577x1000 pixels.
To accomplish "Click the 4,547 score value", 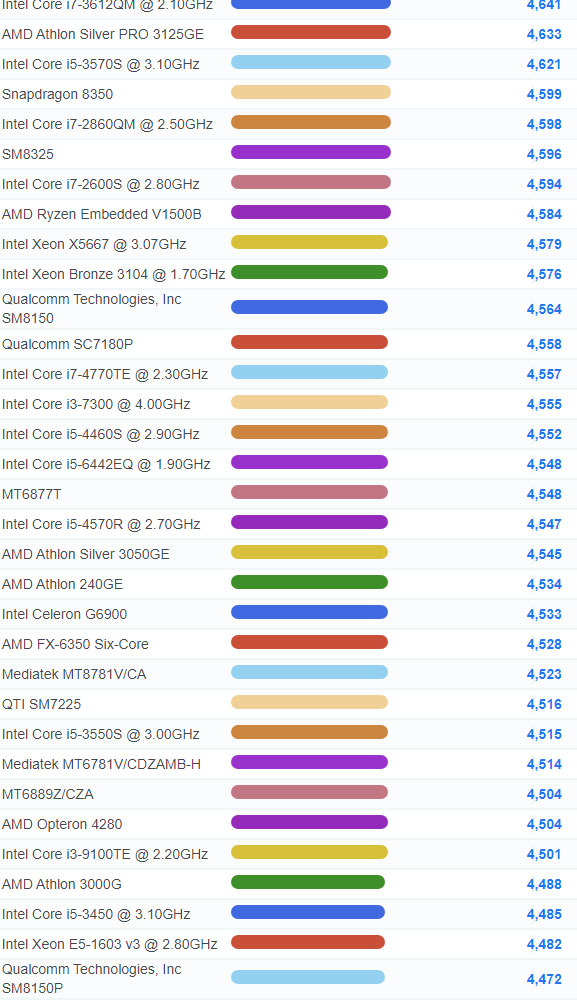I will pos(544,524).
